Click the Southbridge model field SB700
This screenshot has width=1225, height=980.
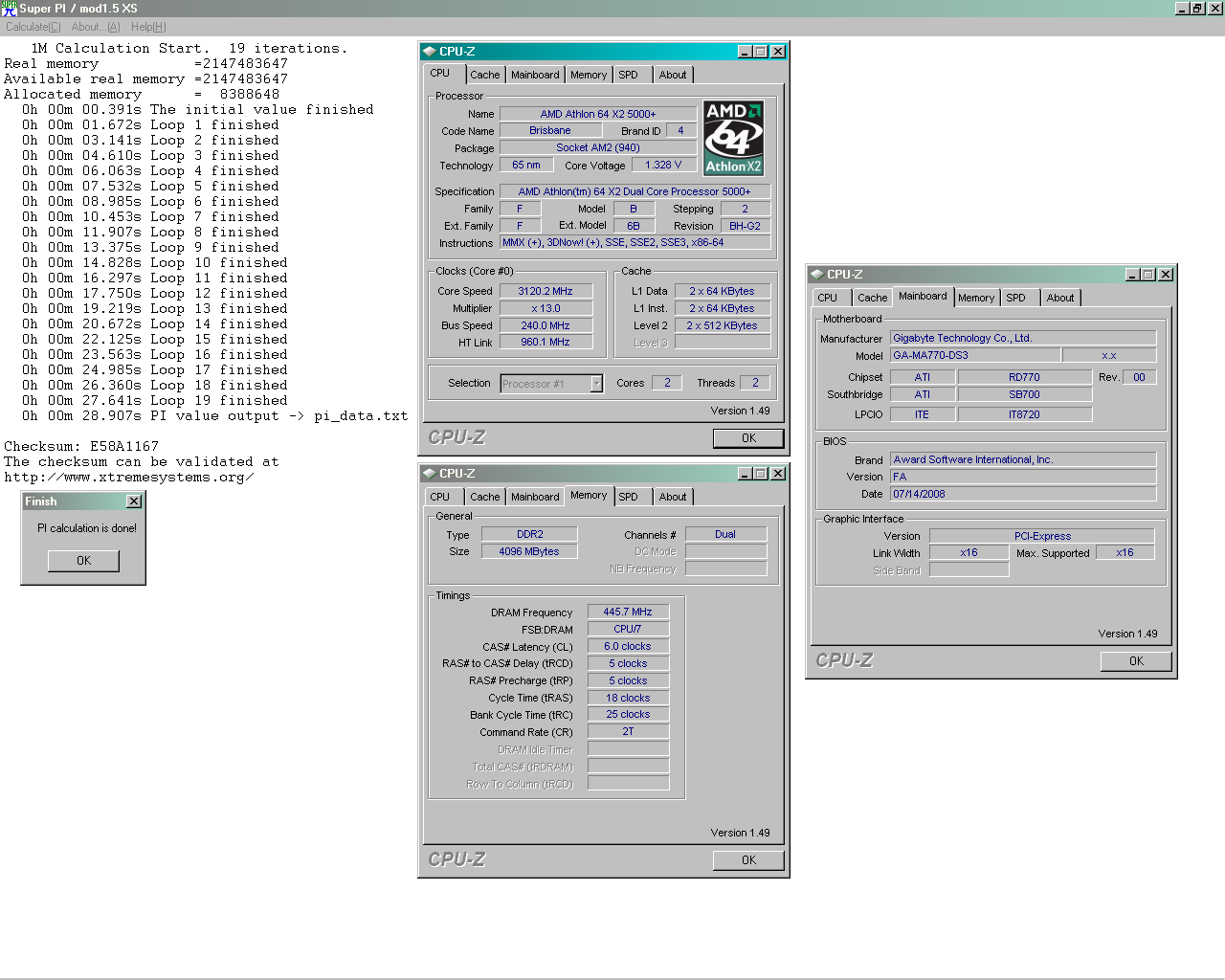(1024, 395)
